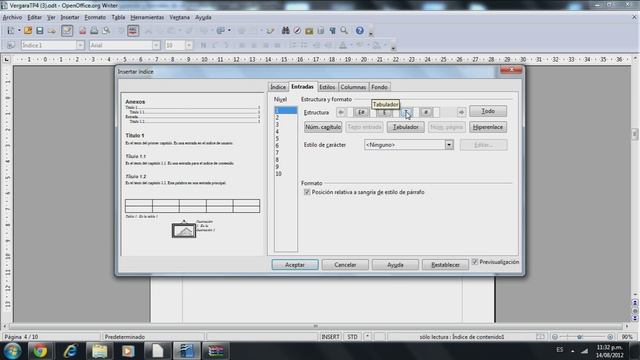Toggle STD selection mode in status bar

(x=352, y=337)
